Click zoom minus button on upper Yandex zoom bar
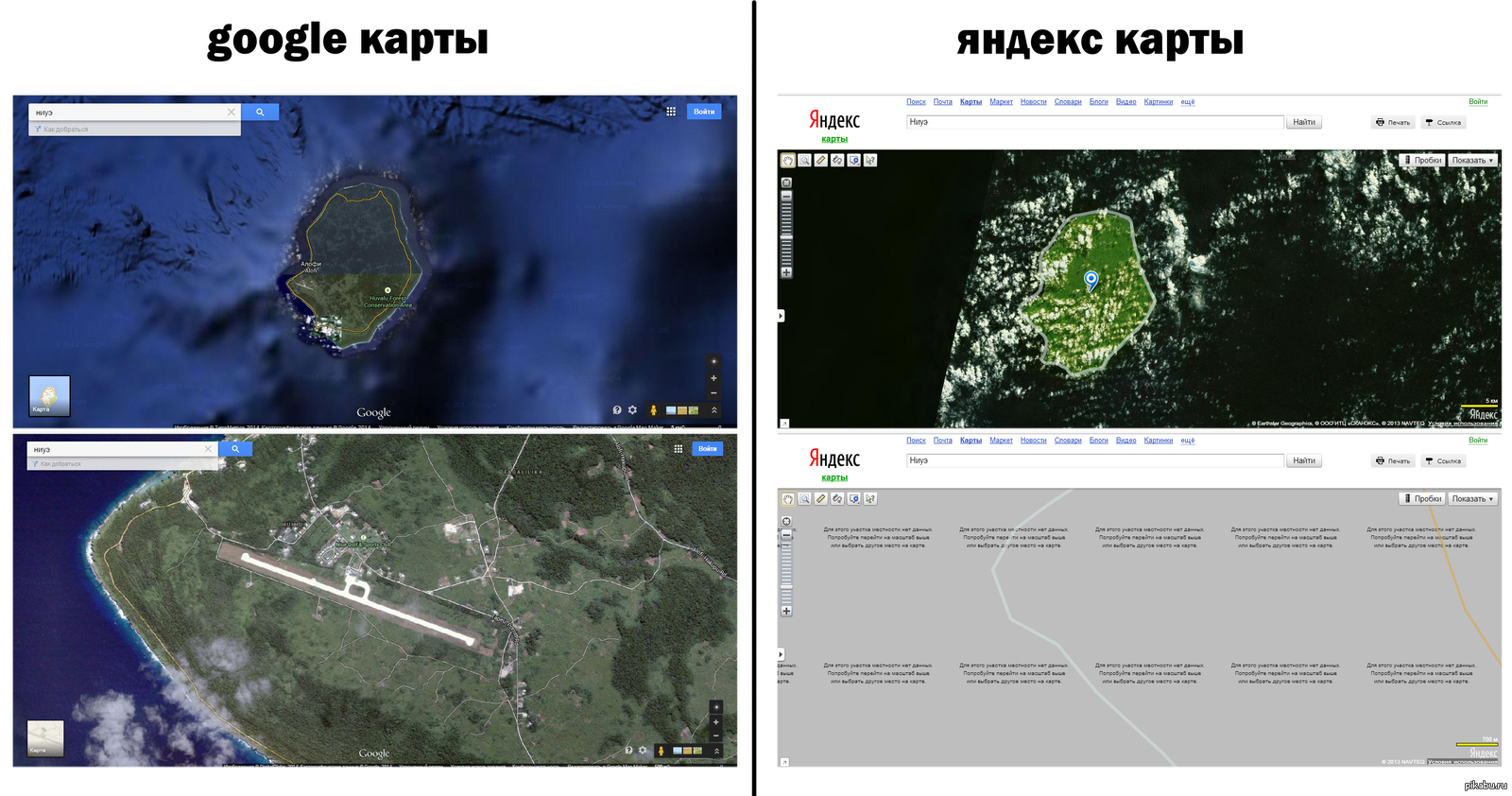The image size is (1512, 796). 786,197
